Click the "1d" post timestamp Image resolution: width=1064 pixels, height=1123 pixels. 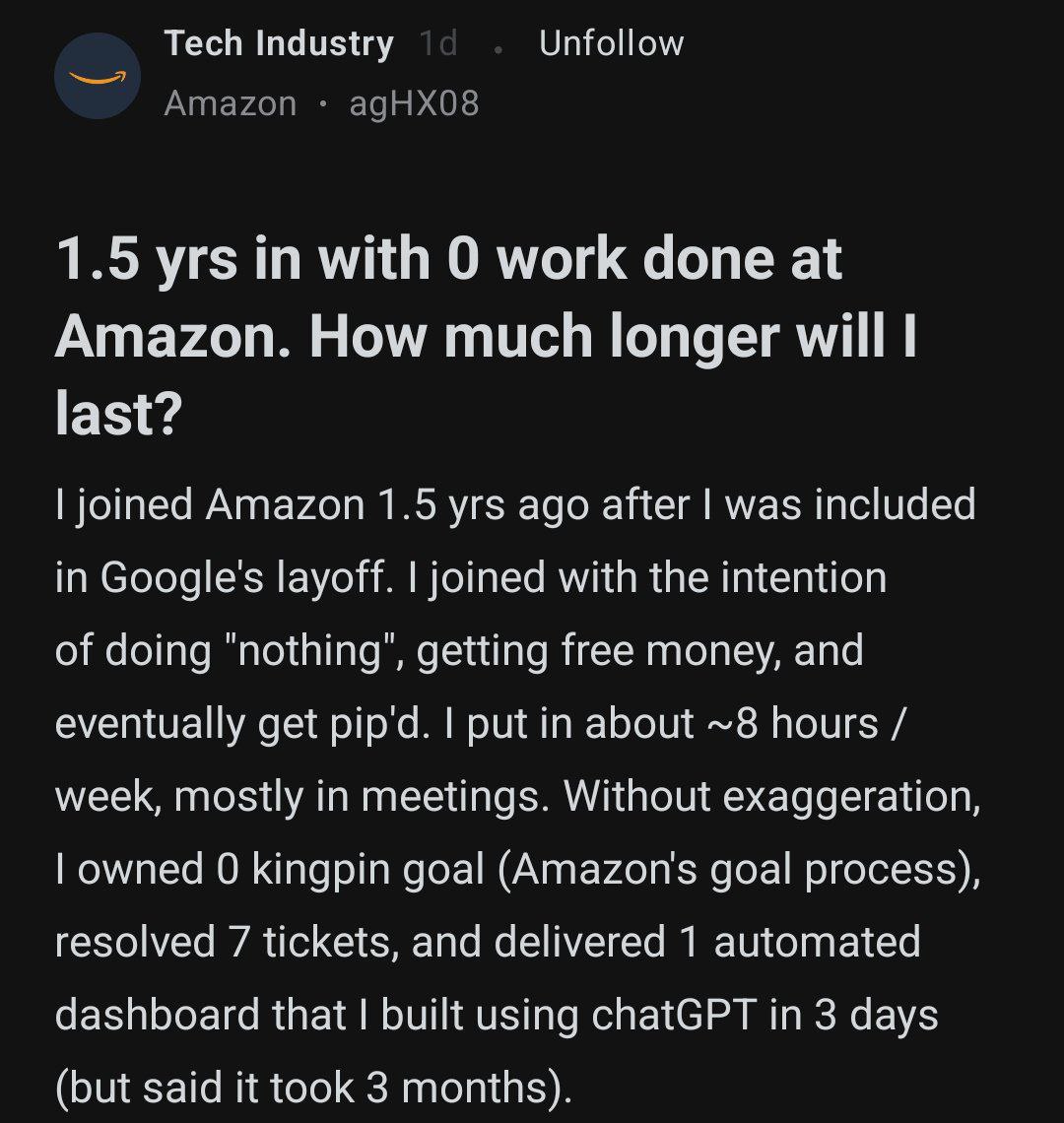pyautogui.click(x=438, y=43)
